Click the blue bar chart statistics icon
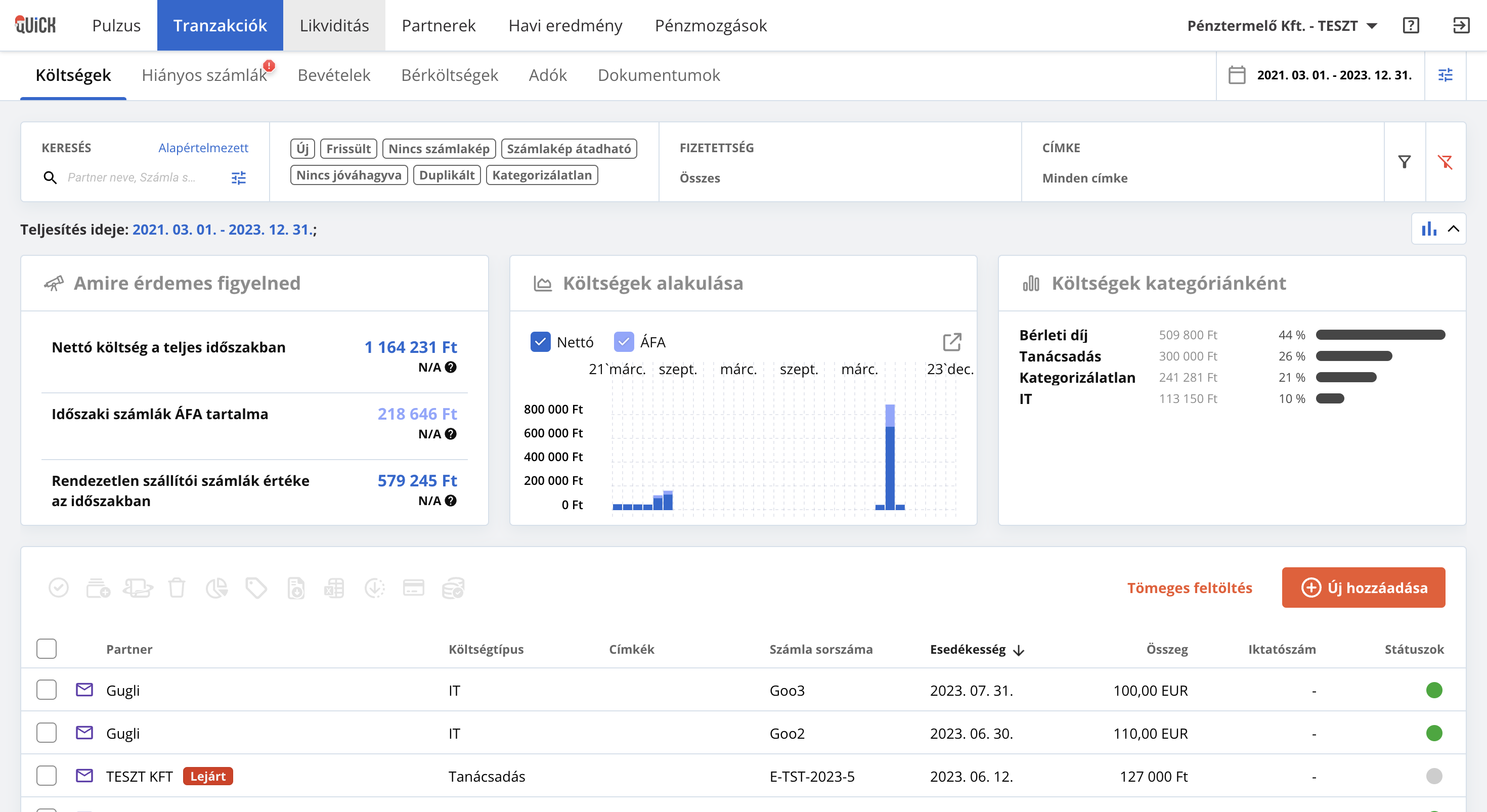 (x=1429, y=229)
